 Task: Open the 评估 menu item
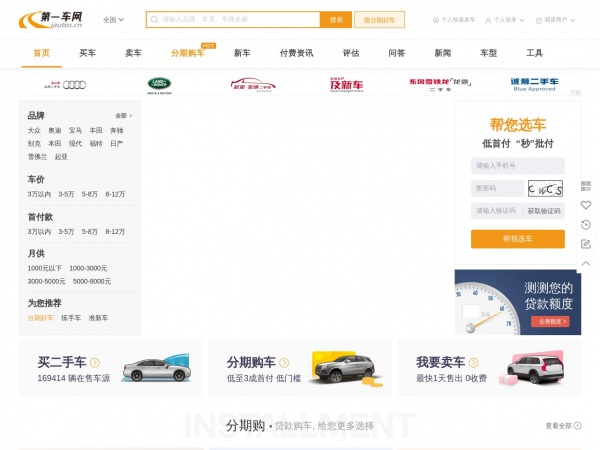tap(351, 53)
